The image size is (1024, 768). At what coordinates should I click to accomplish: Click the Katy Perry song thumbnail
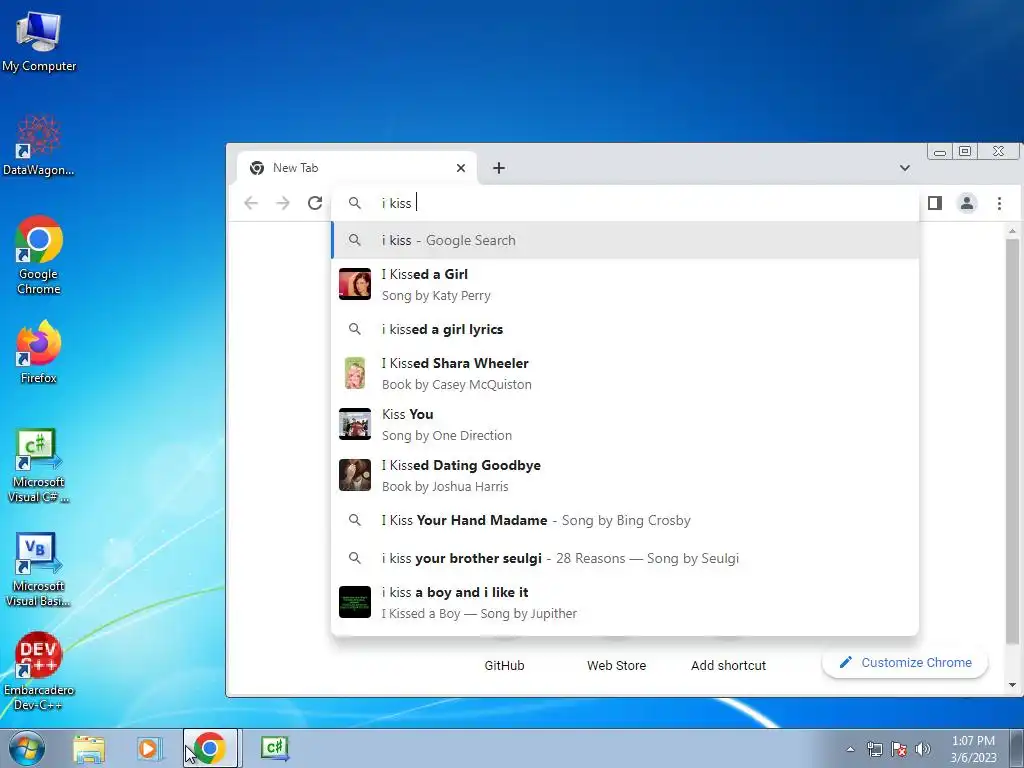[x=355, y=284]
